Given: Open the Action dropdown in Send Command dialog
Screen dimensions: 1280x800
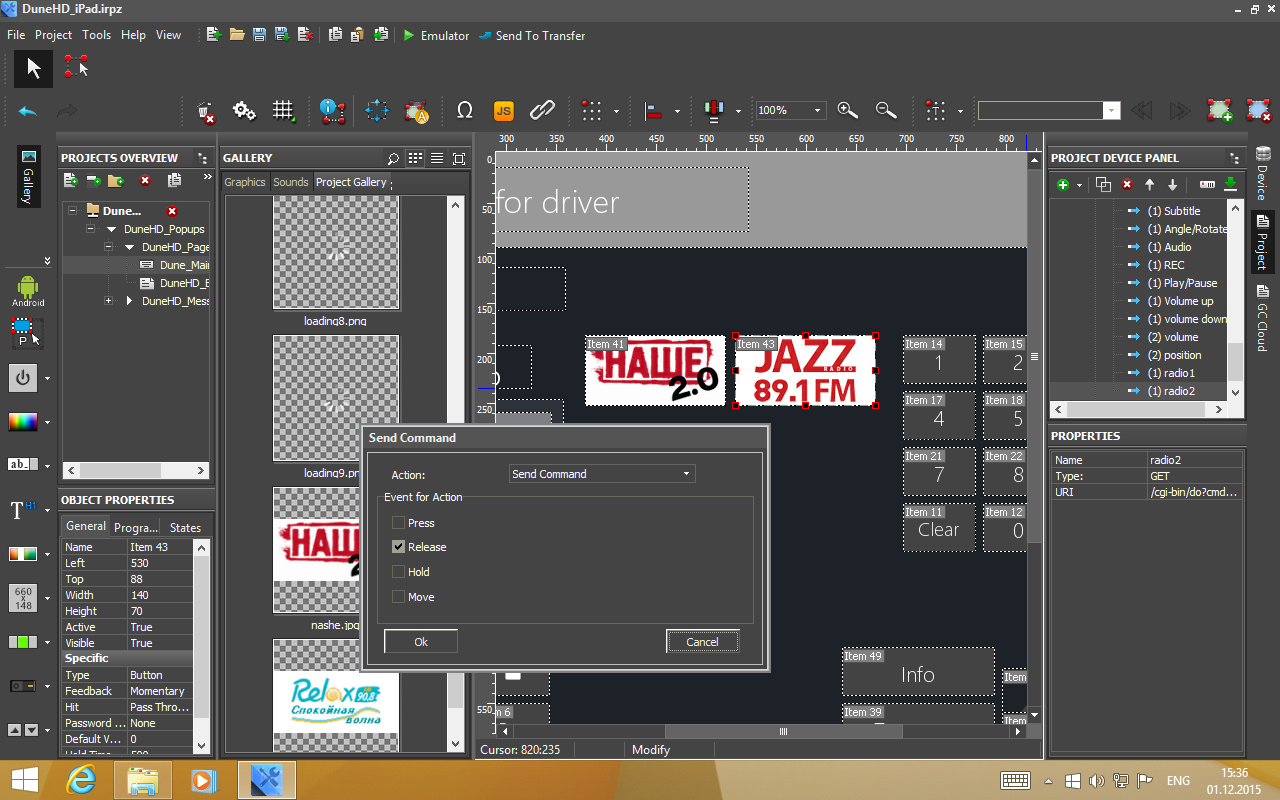Looking at the screenshot, I should pos(602,474).
